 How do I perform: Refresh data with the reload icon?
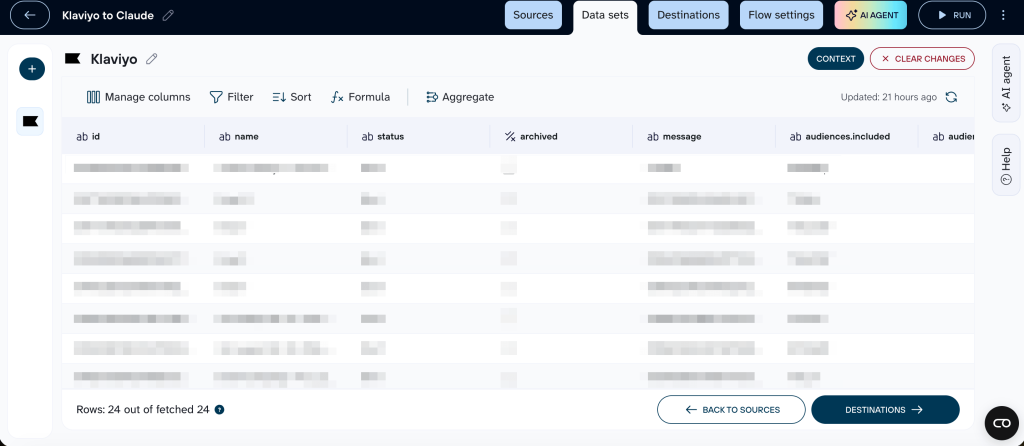[x=952, y=97]
